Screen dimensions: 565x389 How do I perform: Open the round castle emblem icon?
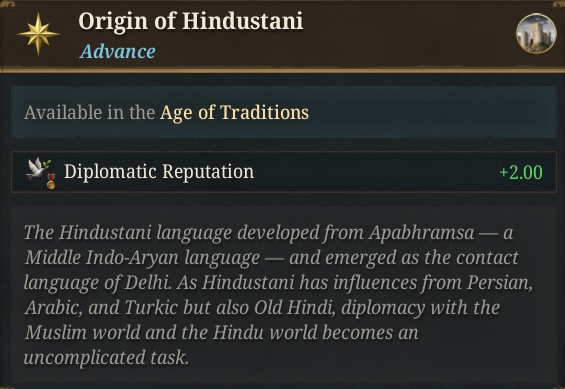(x=536, y=33)
